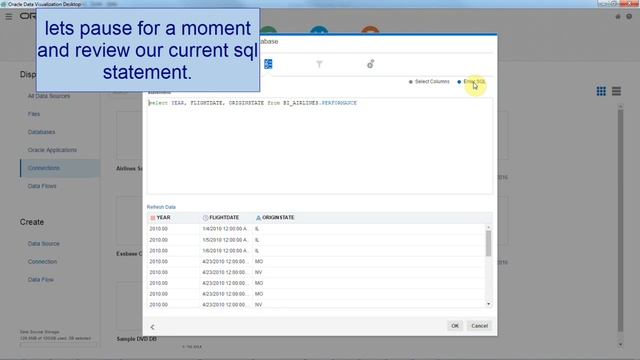Sort by the FLIGHTDATE column header
Viewport: 640px width, 360px height.
click(x=224, y=218)
